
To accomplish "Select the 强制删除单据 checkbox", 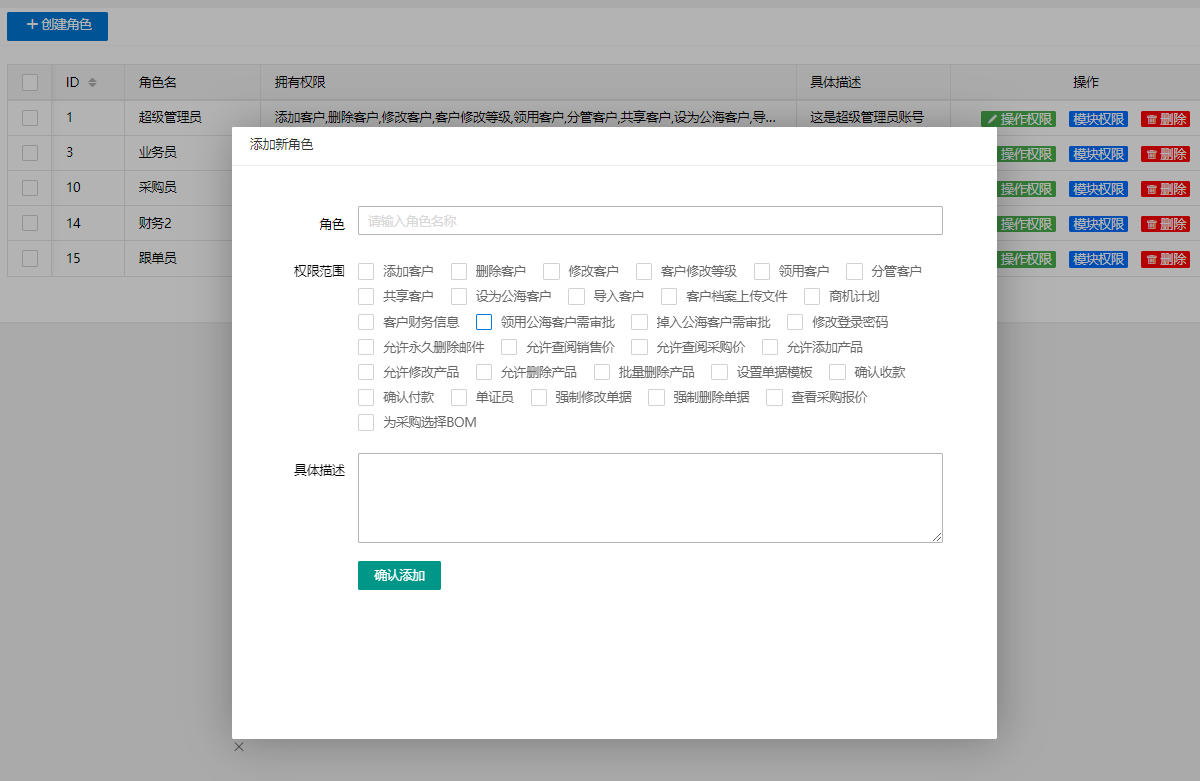I will click(656, 397).
